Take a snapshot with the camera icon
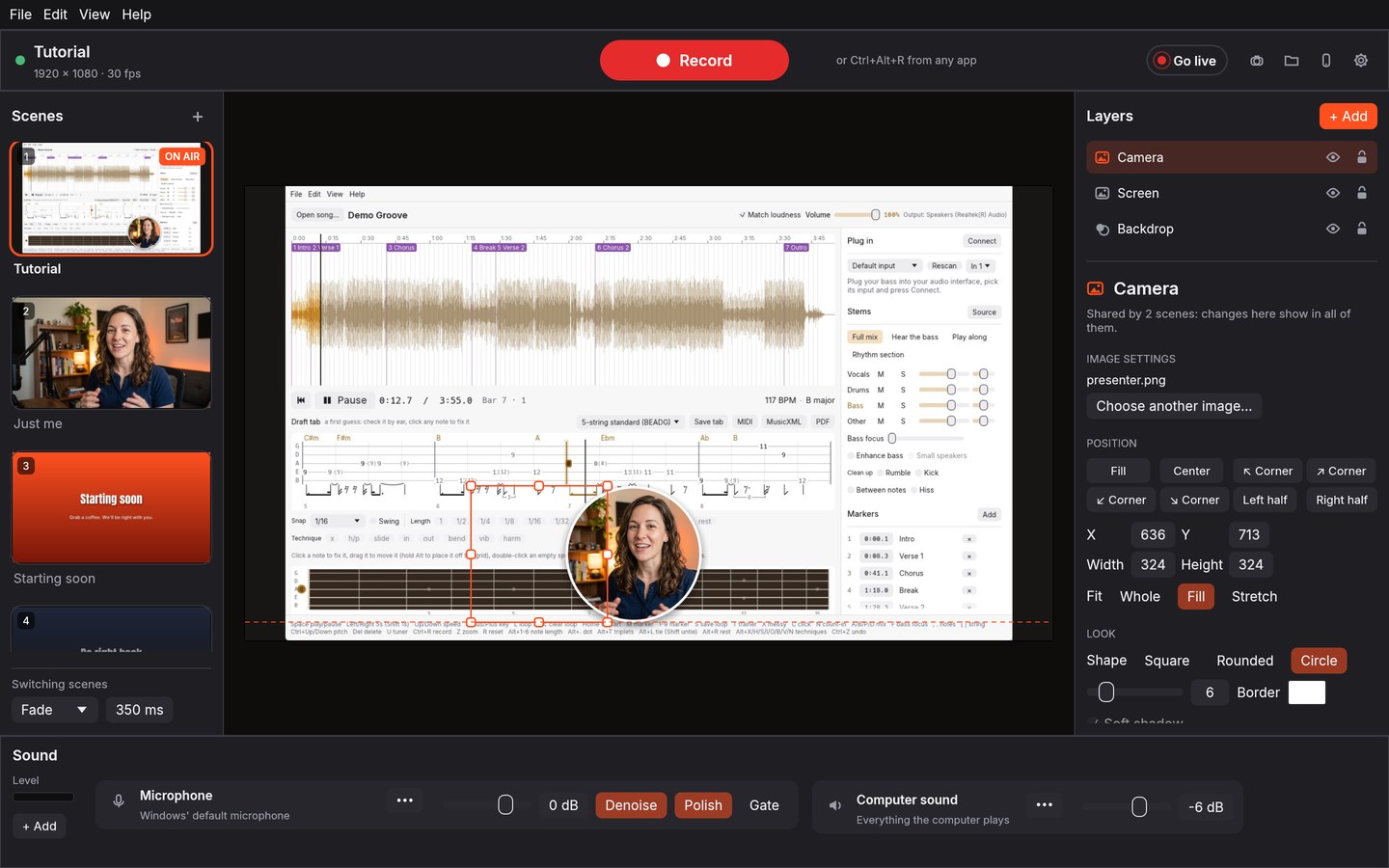Image resolution: width=1389 pixels, height=868 pixels. point(1257,61)
